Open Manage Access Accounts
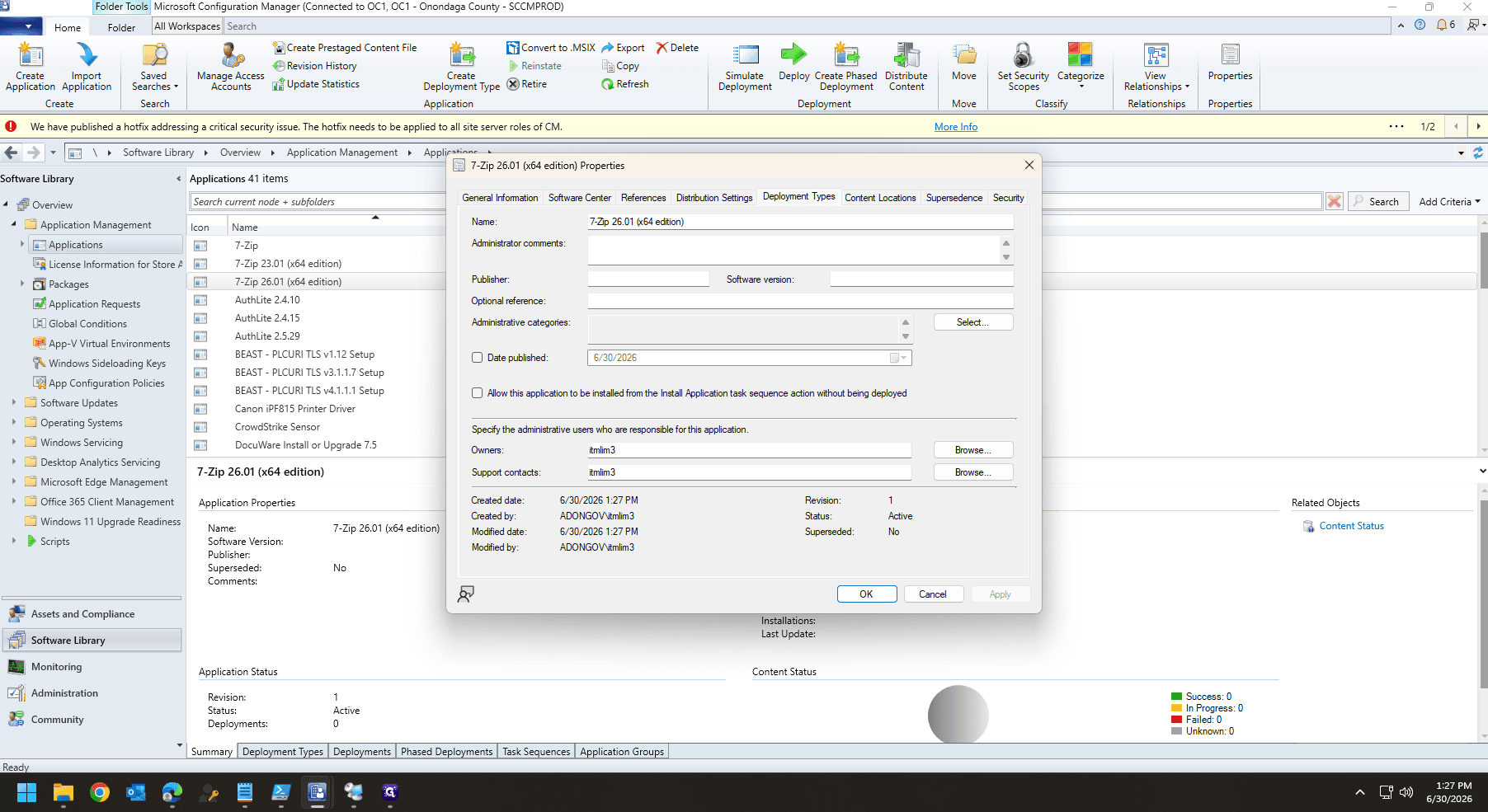 pyautogui.click(x=231, y=66)
